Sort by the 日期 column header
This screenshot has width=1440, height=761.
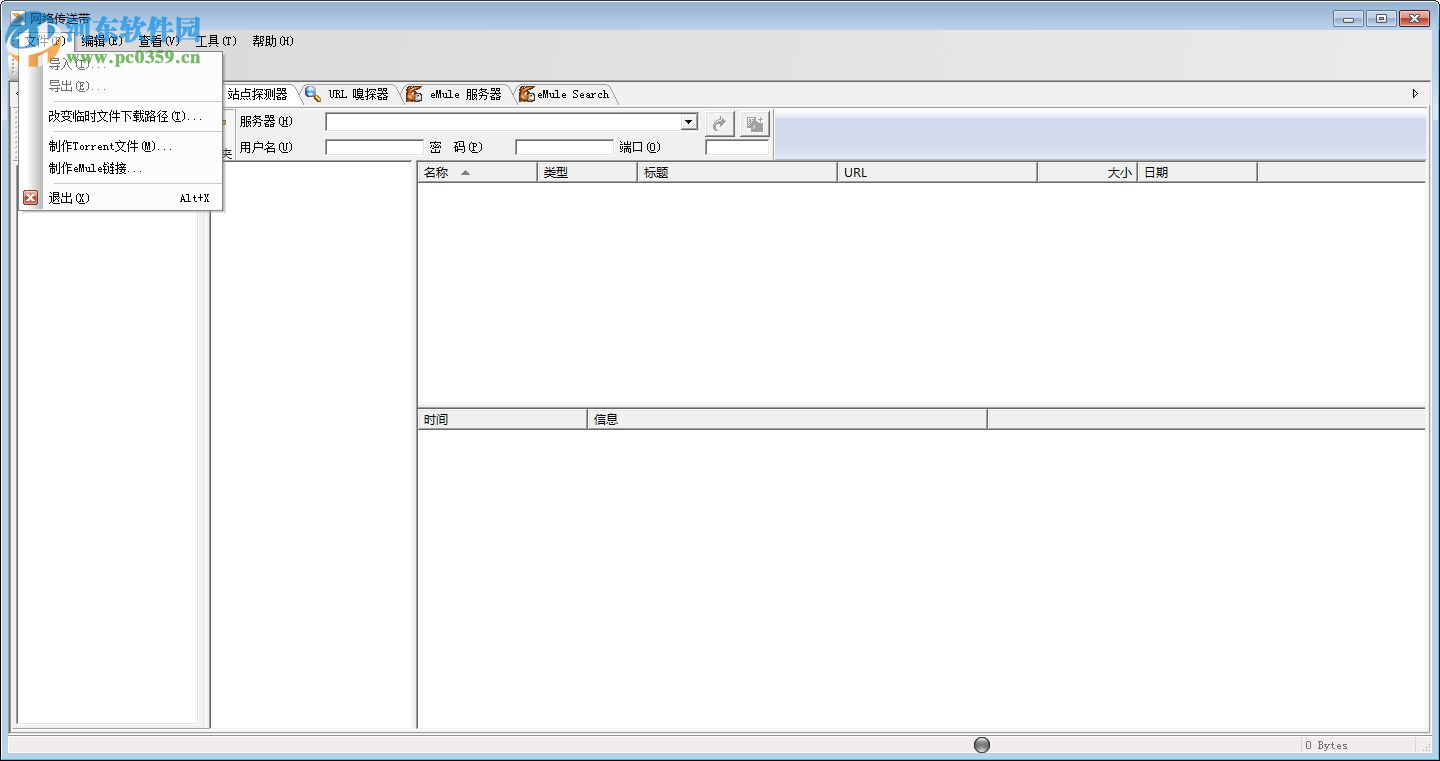click(x=1197, y=172)
